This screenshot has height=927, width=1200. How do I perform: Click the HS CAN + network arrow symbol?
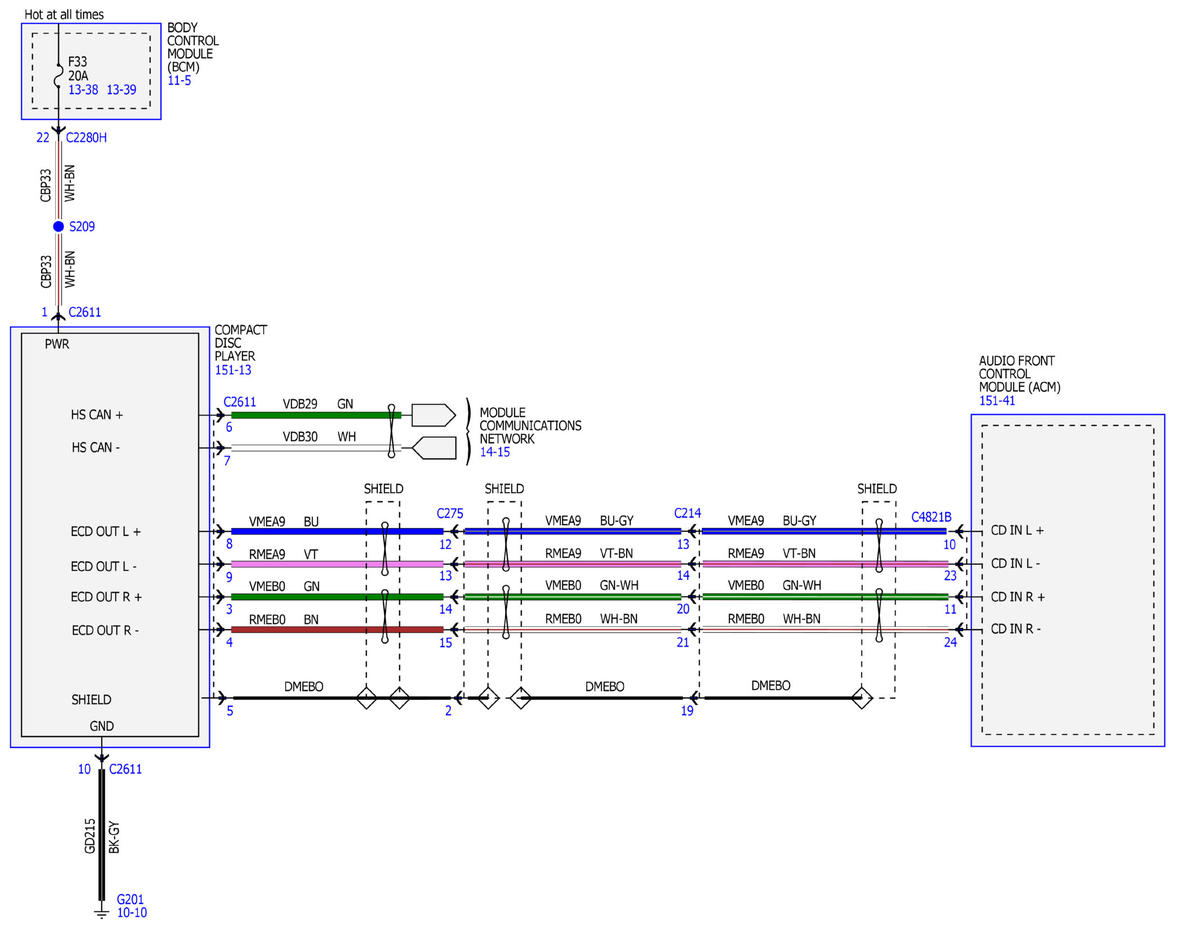click(x=433, y=414)
